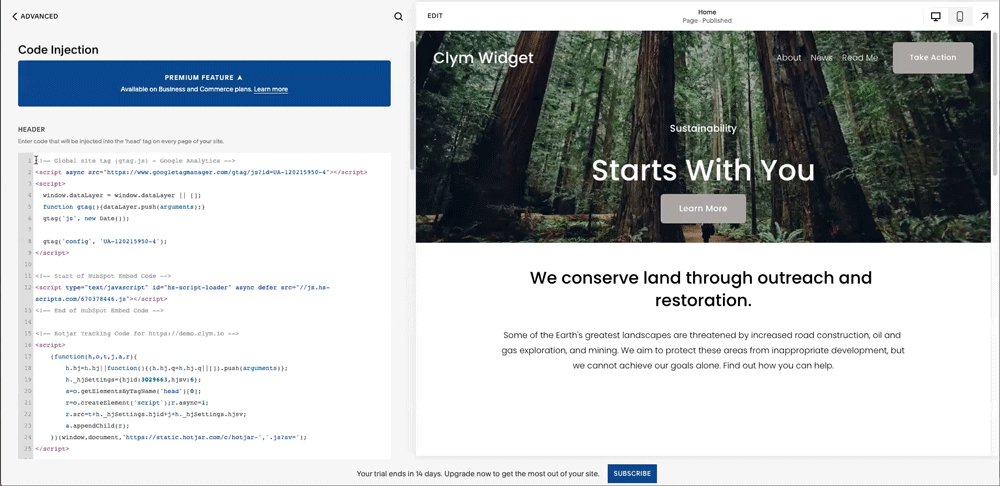The image size is (1000, 486).
Task: Click the preview pane vertical scrollbar
Action: (995, 105)
